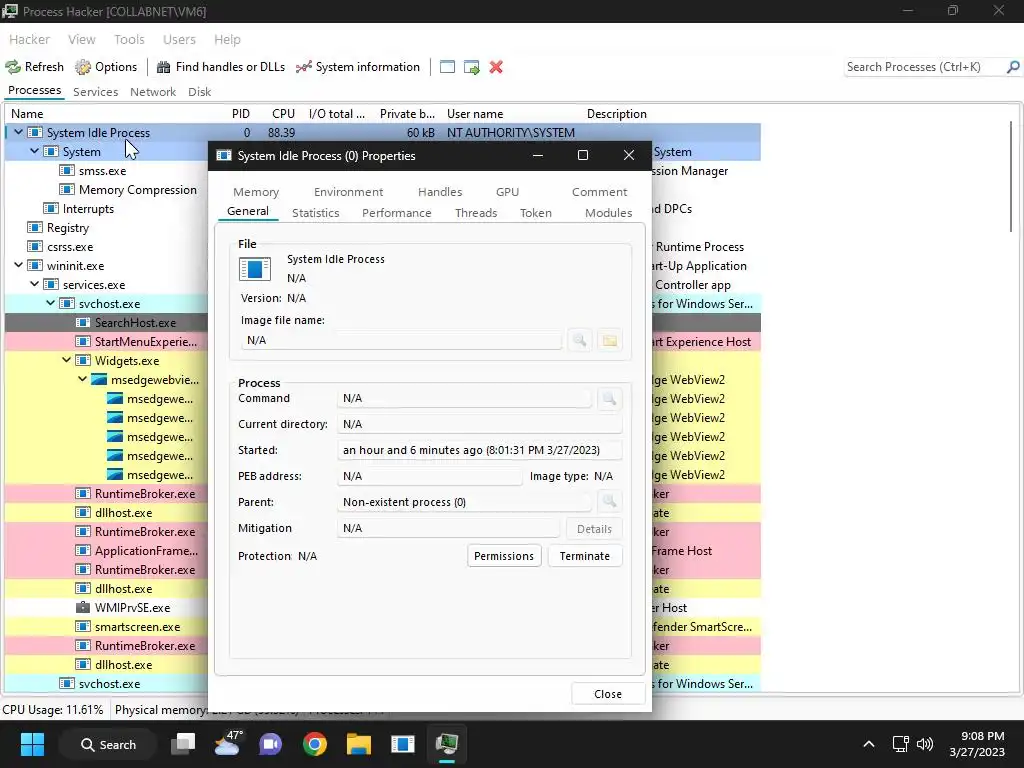
Task: Click the find window toolbar icon
Action: tap(447, 67)
